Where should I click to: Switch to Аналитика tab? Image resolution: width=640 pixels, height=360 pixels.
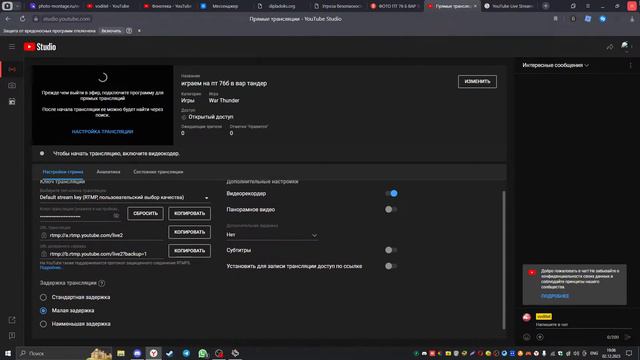pyautogui.click(x=108, y=172)
